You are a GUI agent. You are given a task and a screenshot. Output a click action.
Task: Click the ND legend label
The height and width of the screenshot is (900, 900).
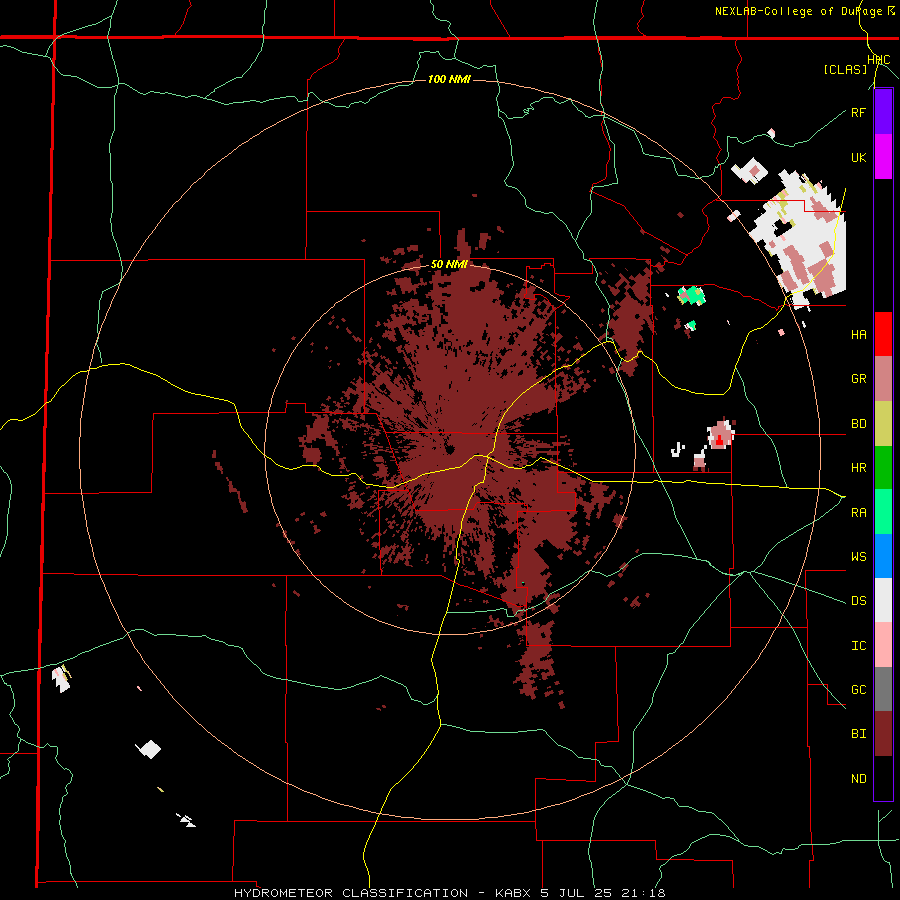coord(859,778)
